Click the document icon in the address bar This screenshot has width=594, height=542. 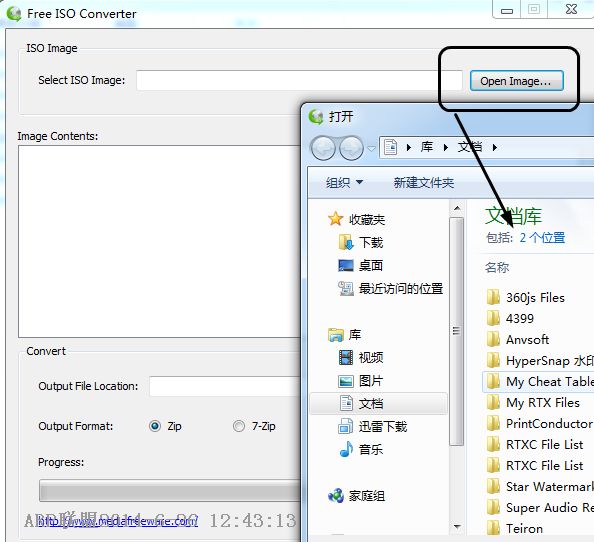390,147
